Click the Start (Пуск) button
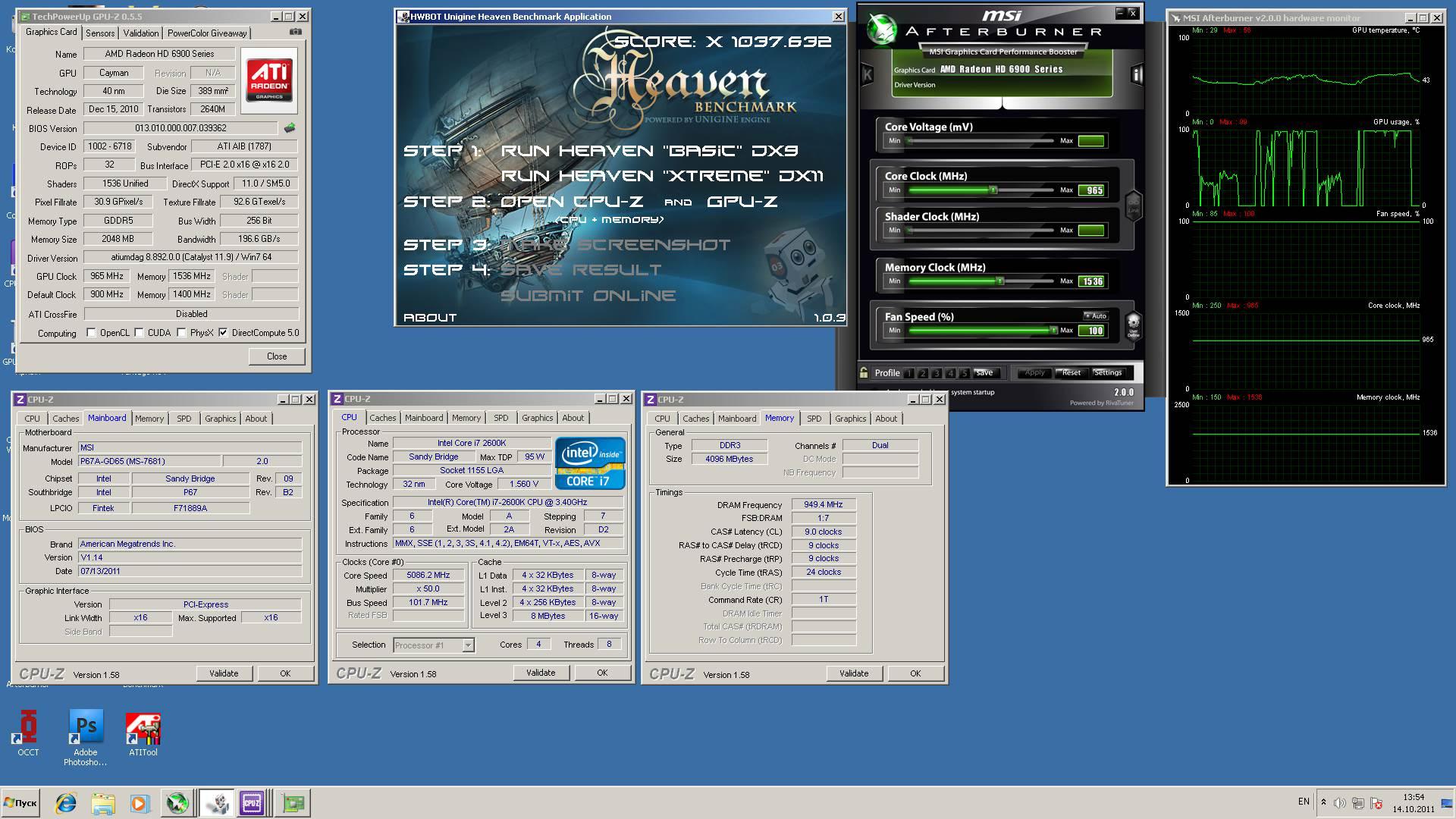The height and width of the screenshot is (819, 1456). [20, 802]
